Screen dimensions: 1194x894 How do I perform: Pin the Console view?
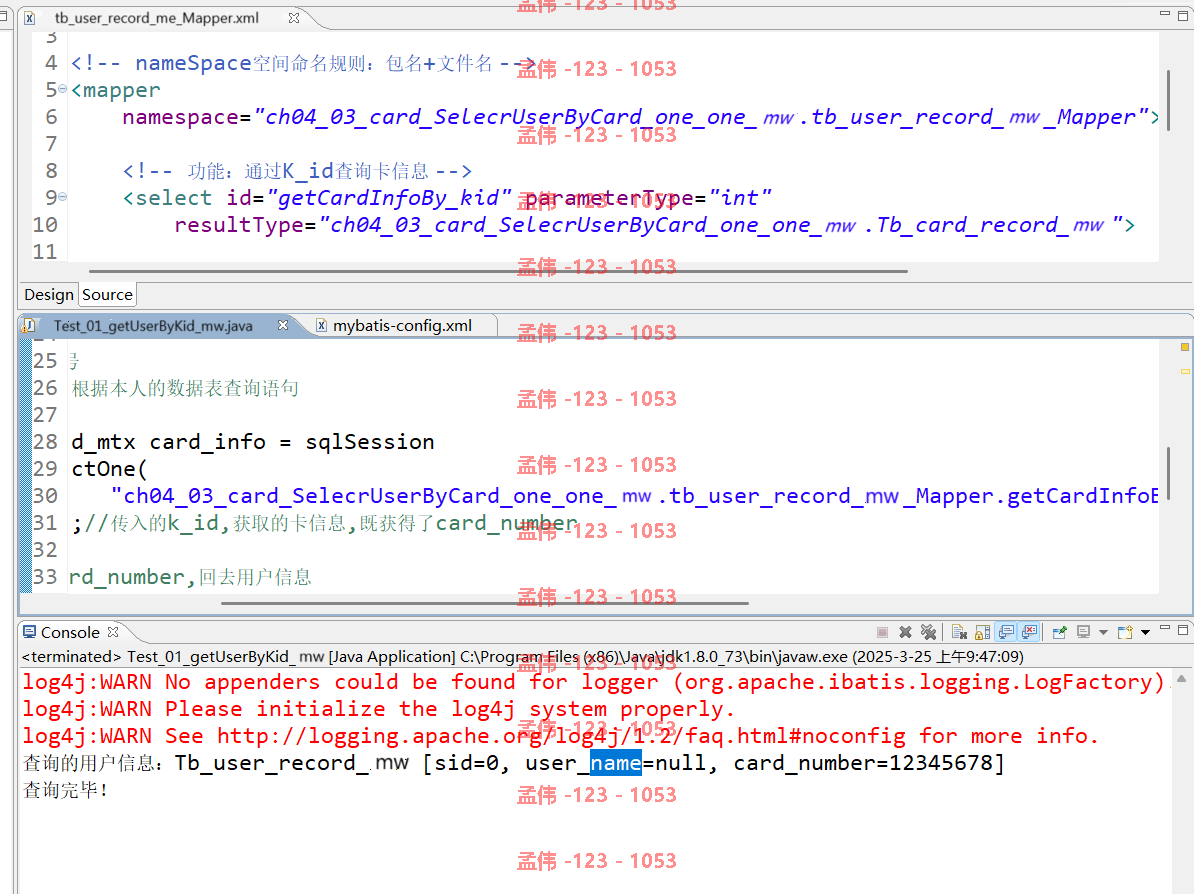pyautogui.click(x=1059, y=632)
